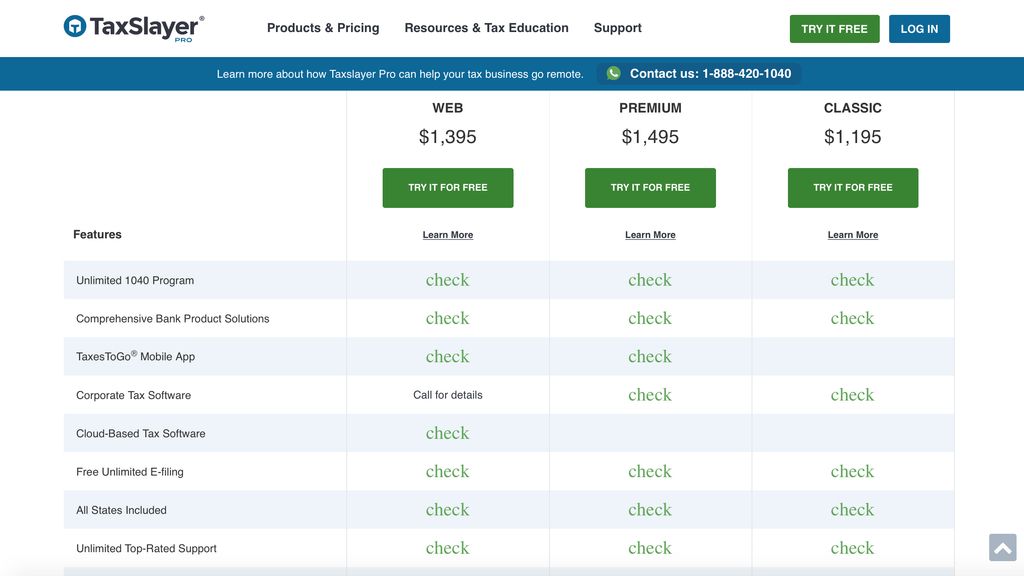Click TRY IT FOR FREE under PREMIUM
Image resolution: width=1024 pixels, height=576 pixels.
(x=650, y=187)
